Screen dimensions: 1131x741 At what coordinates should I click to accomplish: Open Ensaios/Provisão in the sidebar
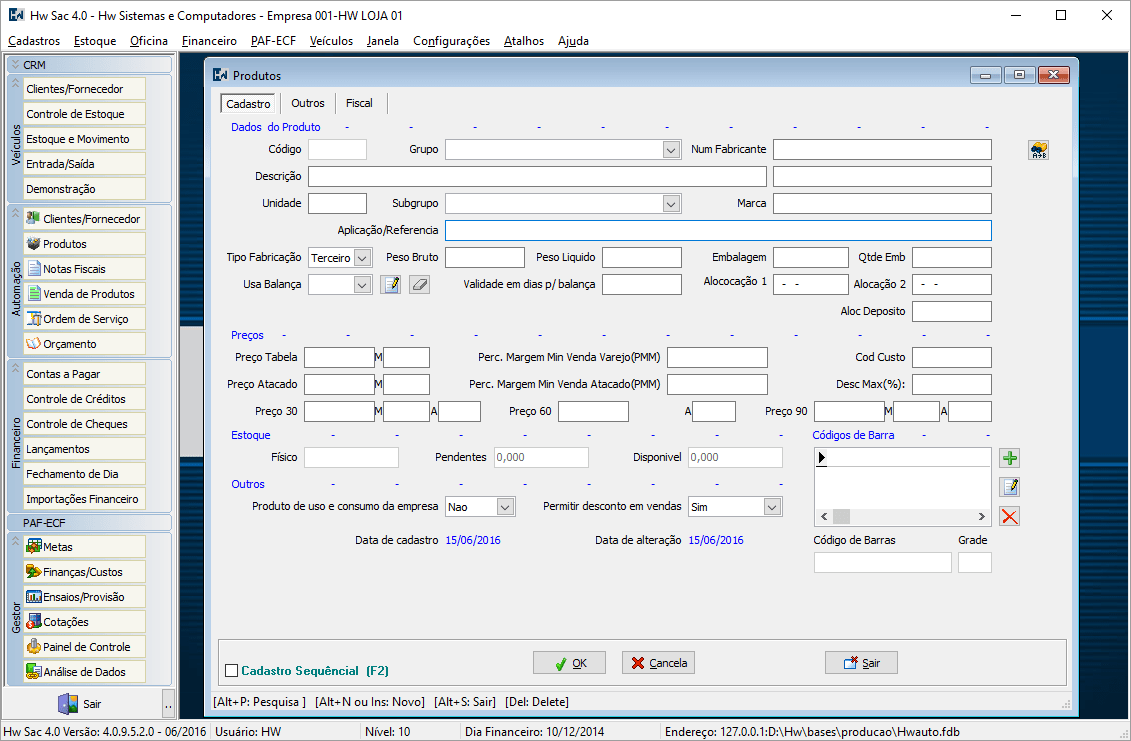tap(84, 597)
